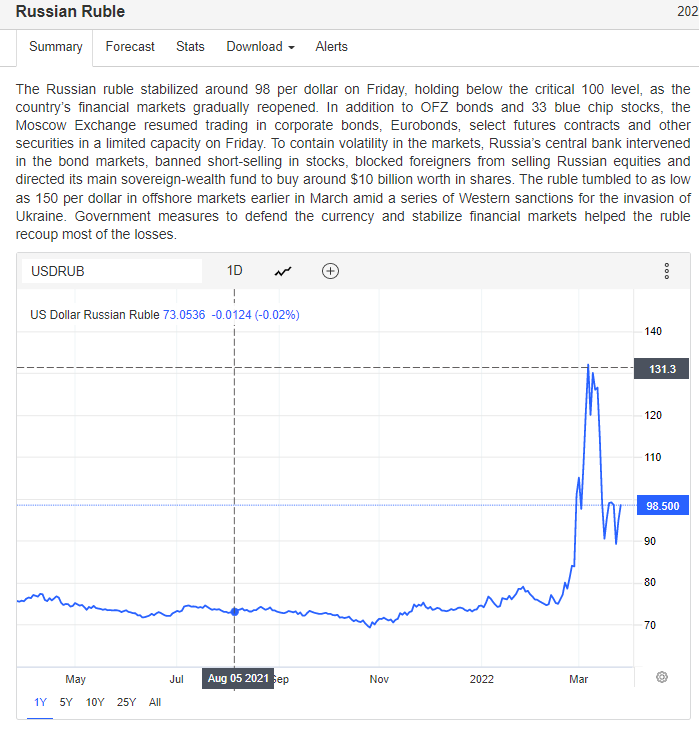
Task: Click the 131.3 price label on axis
Action: click(x=662, y=369)
